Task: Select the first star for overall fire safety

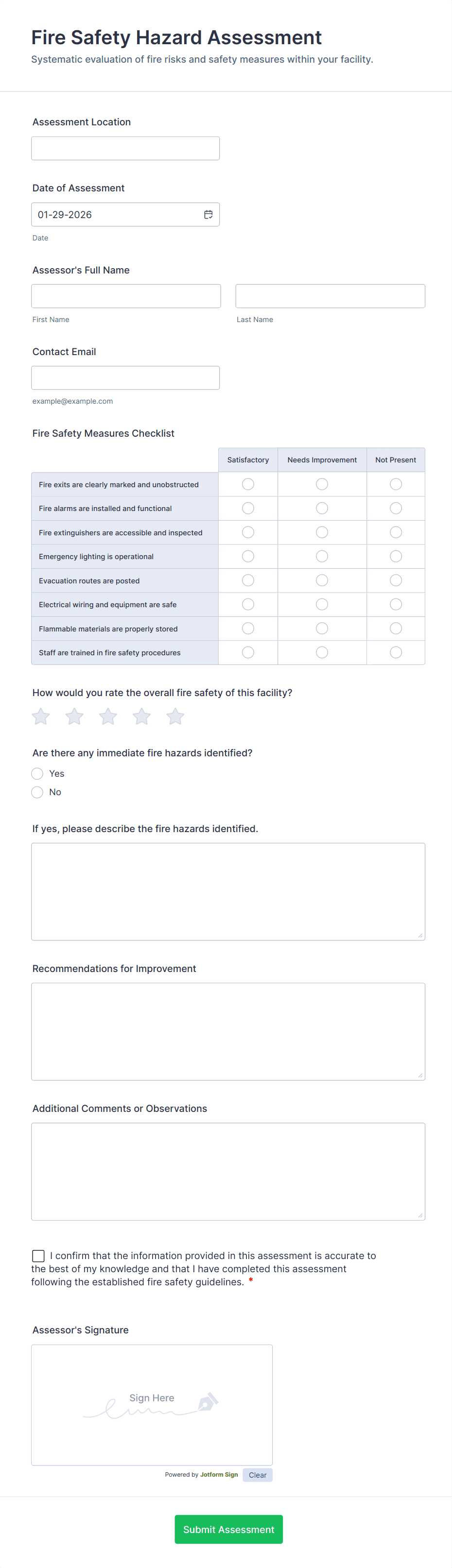Action: pos(40,716)
